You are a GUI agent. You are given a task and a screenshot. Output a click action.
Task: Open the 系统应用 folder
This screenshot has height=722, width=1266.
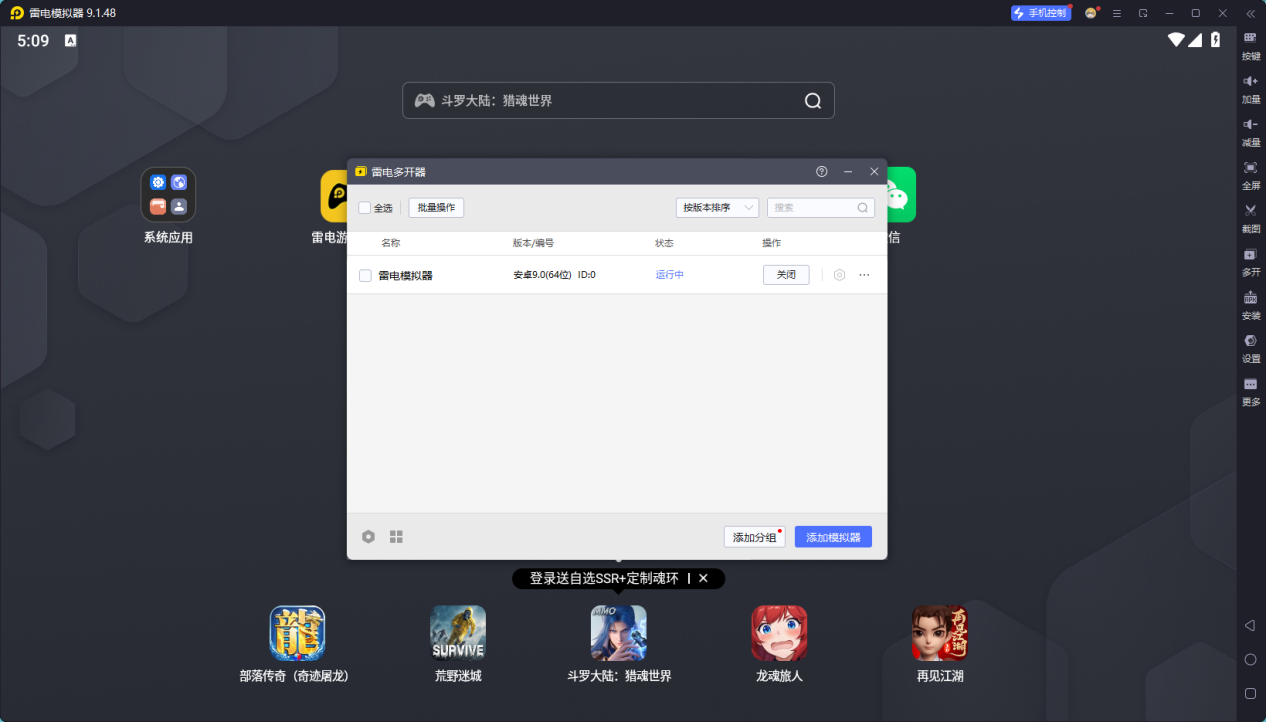coord(168,194)
